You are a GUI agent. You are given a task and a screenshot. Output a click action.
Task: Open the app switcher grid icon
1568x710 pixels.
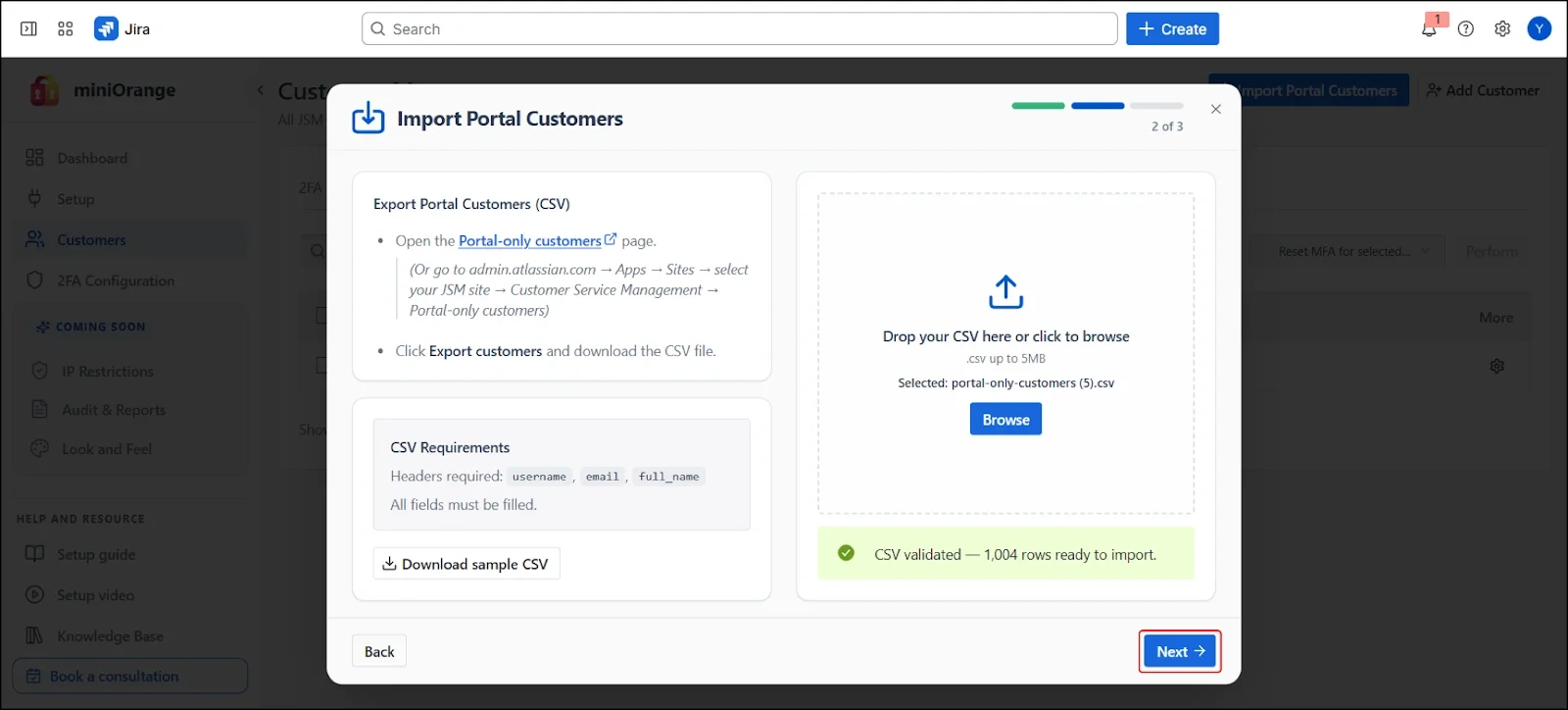(66, 29)
